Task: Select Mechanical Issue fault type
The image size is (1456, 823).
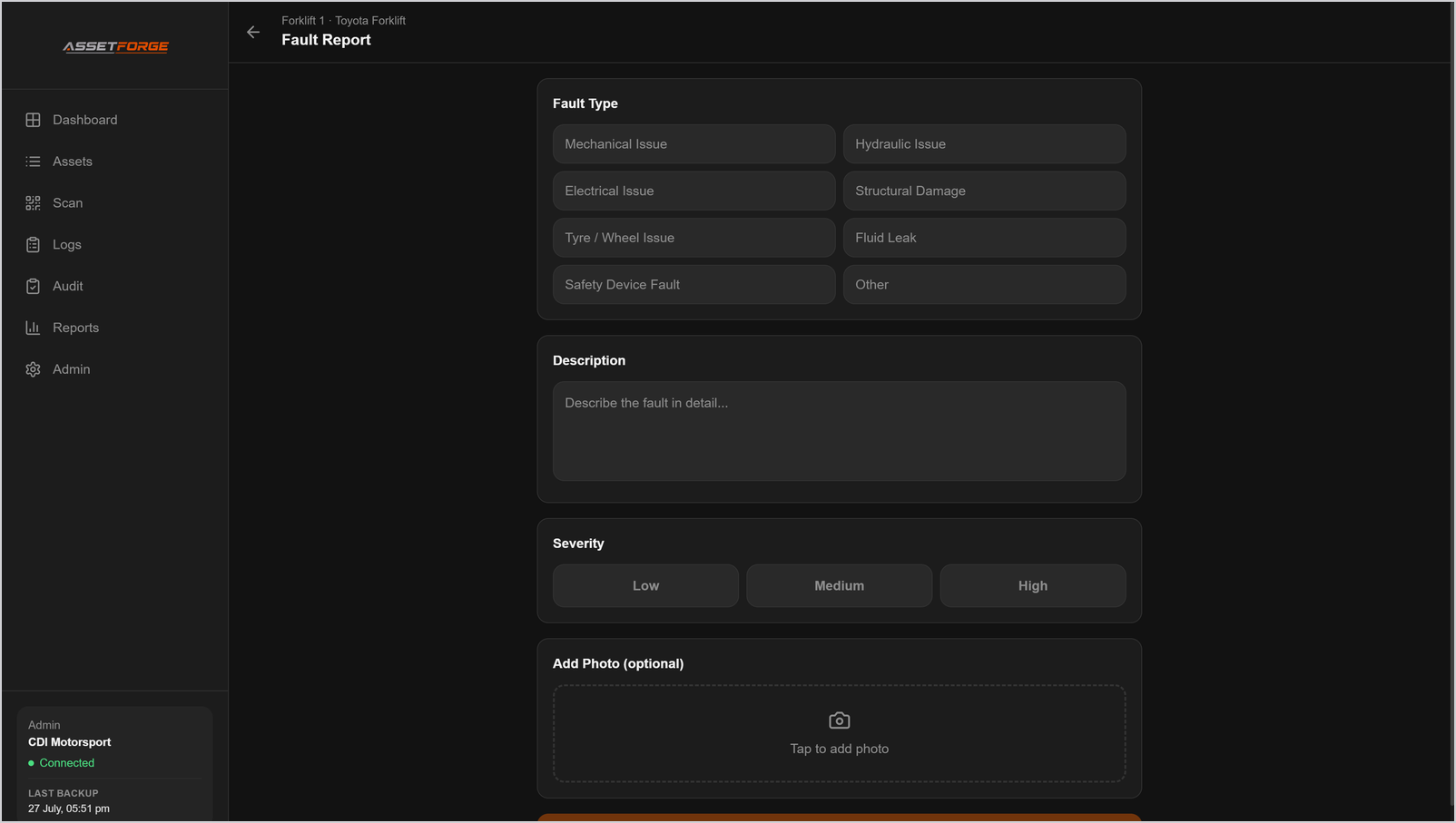Action: pos(694,144)
